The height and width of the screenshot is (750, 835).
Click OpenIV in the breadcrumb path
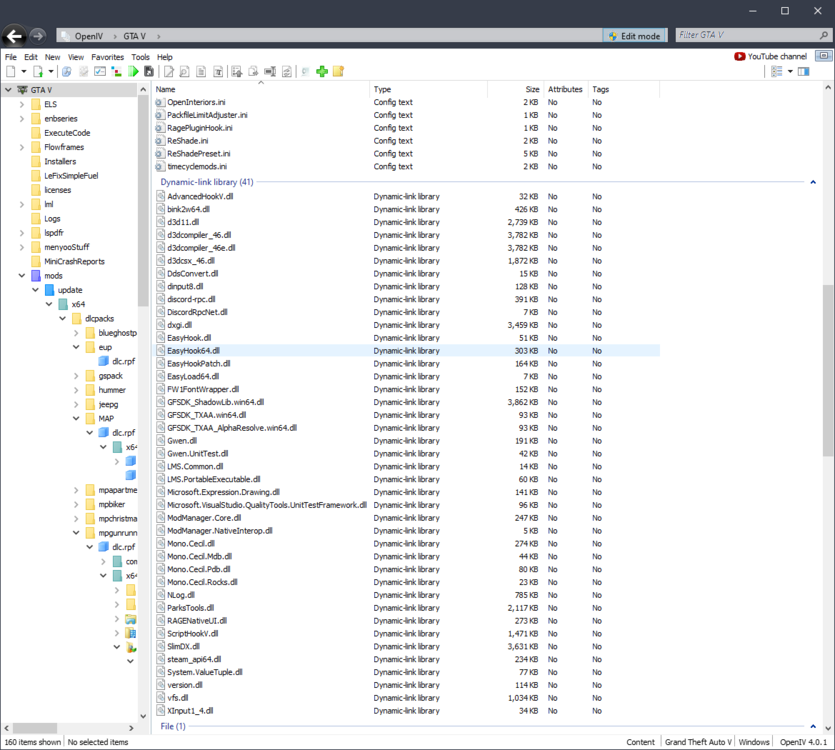[x=88, y=36]
